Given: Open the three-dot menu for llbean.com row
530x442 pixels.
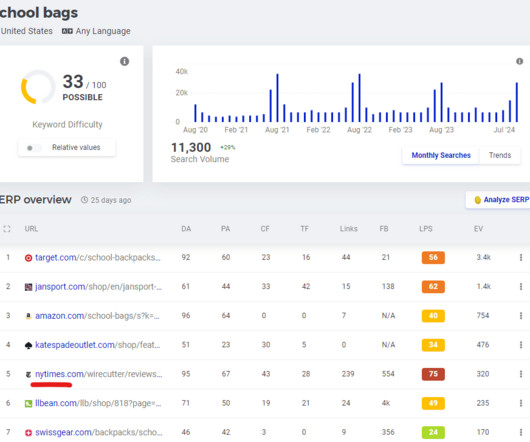Looking at the screenshot, I should pos(521,403).
